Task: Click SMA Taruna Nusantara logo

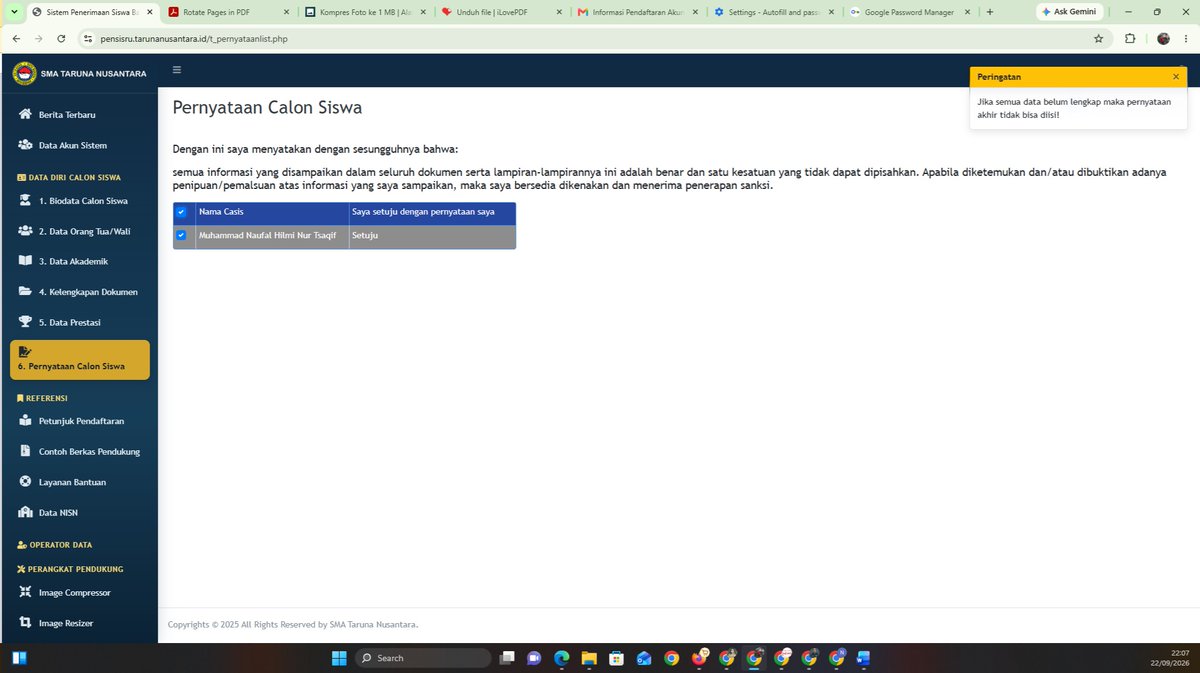Action: (x=24, y=73)
